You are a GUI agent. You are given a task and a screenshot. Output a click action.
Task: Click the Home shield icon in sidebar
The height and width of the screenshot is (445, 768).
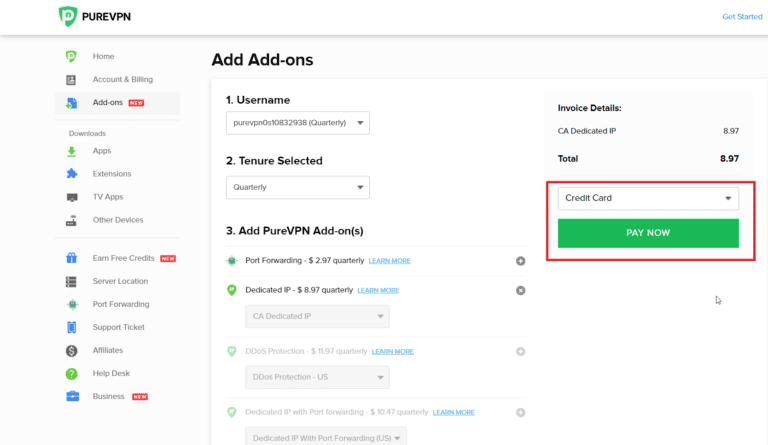click(x=71, y=56)
